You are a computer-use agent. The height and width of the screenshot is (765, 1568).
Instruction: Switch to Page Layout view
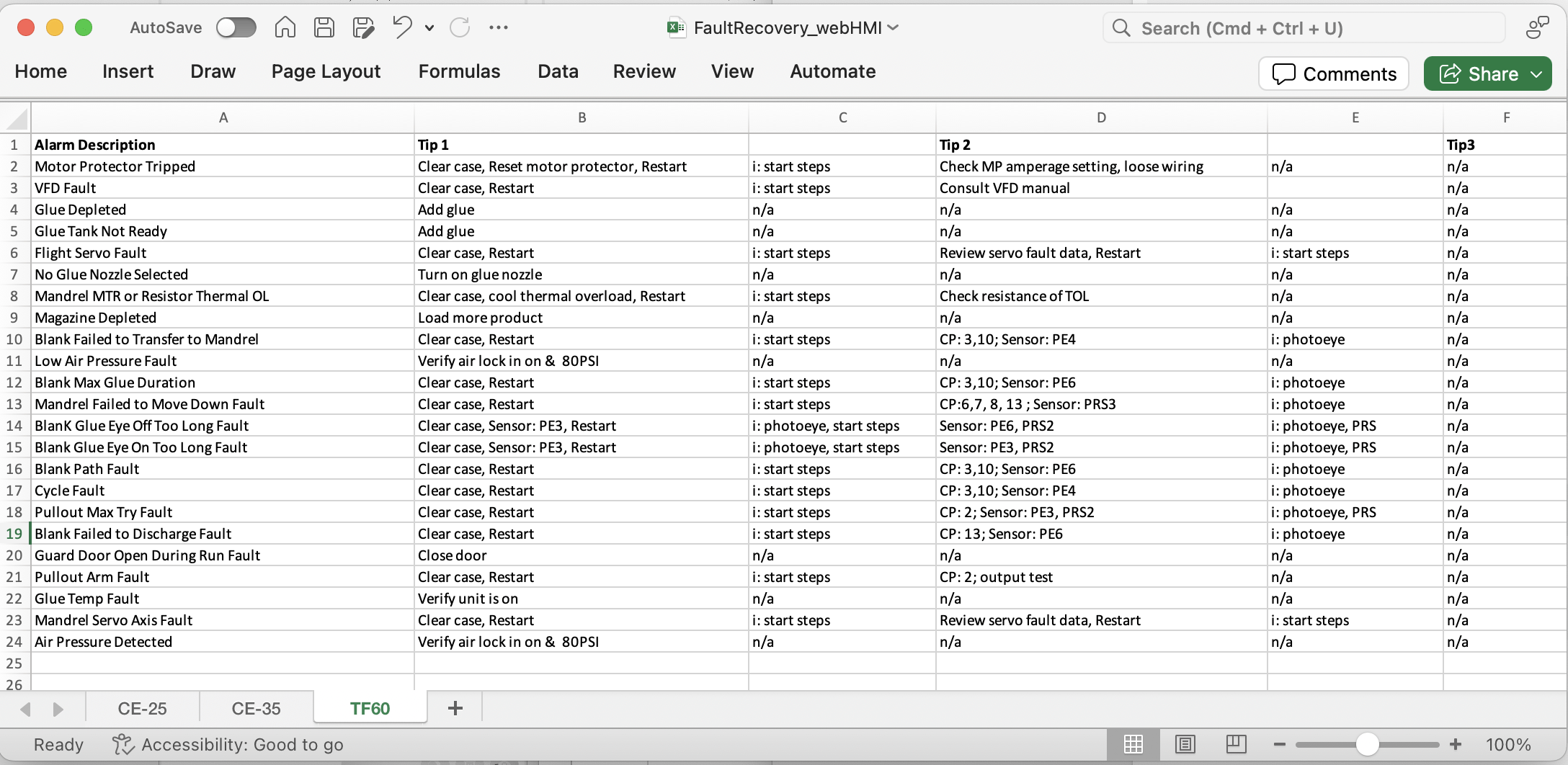point(1185,744)
